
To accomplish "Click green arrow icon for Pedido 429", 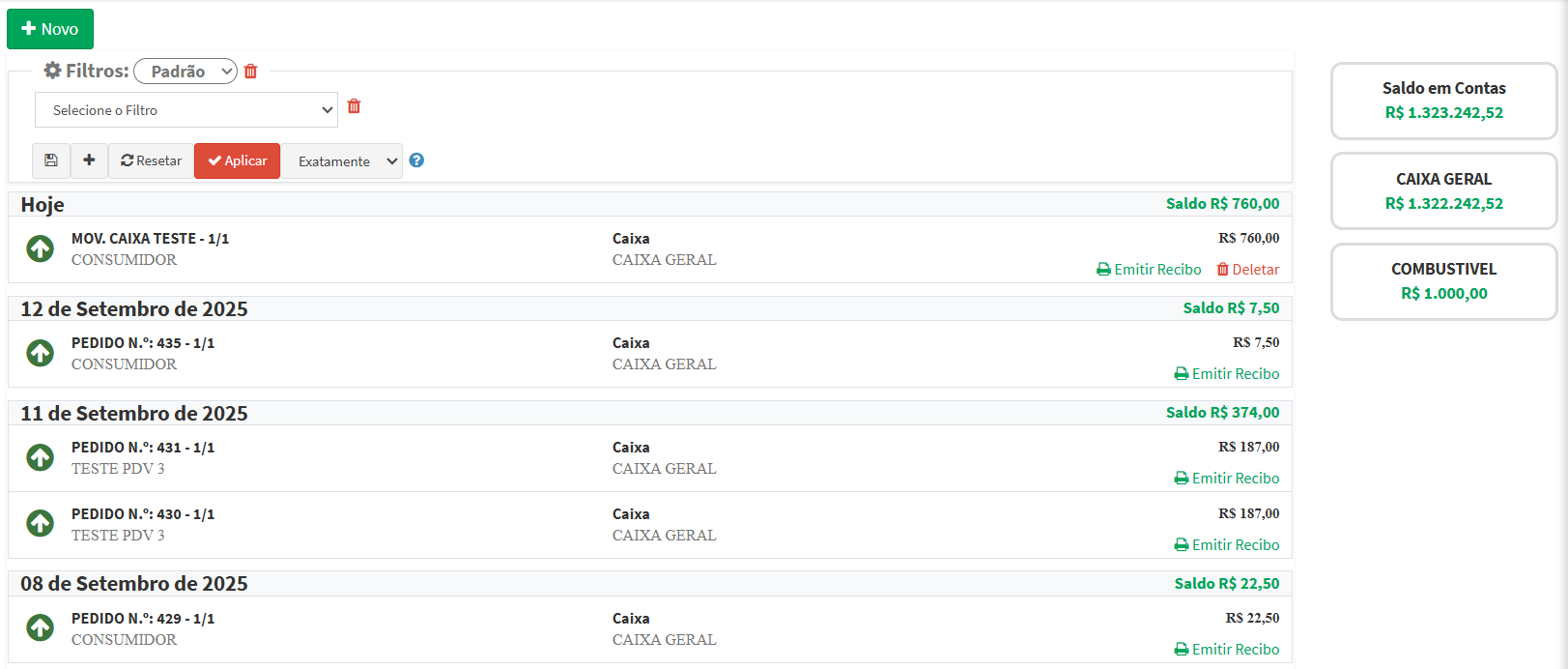I will point(40,628).
